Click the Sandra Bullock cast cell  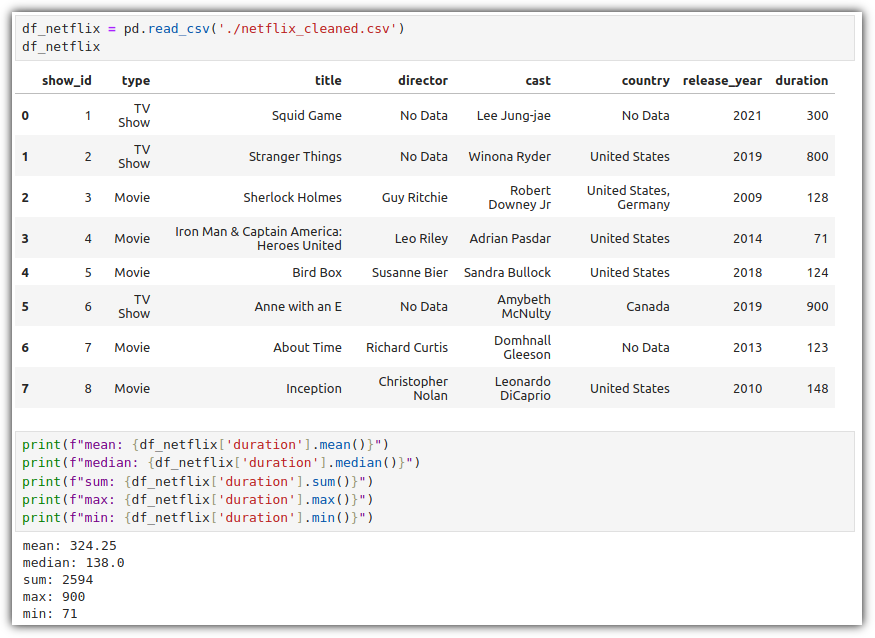pos(507,272)
